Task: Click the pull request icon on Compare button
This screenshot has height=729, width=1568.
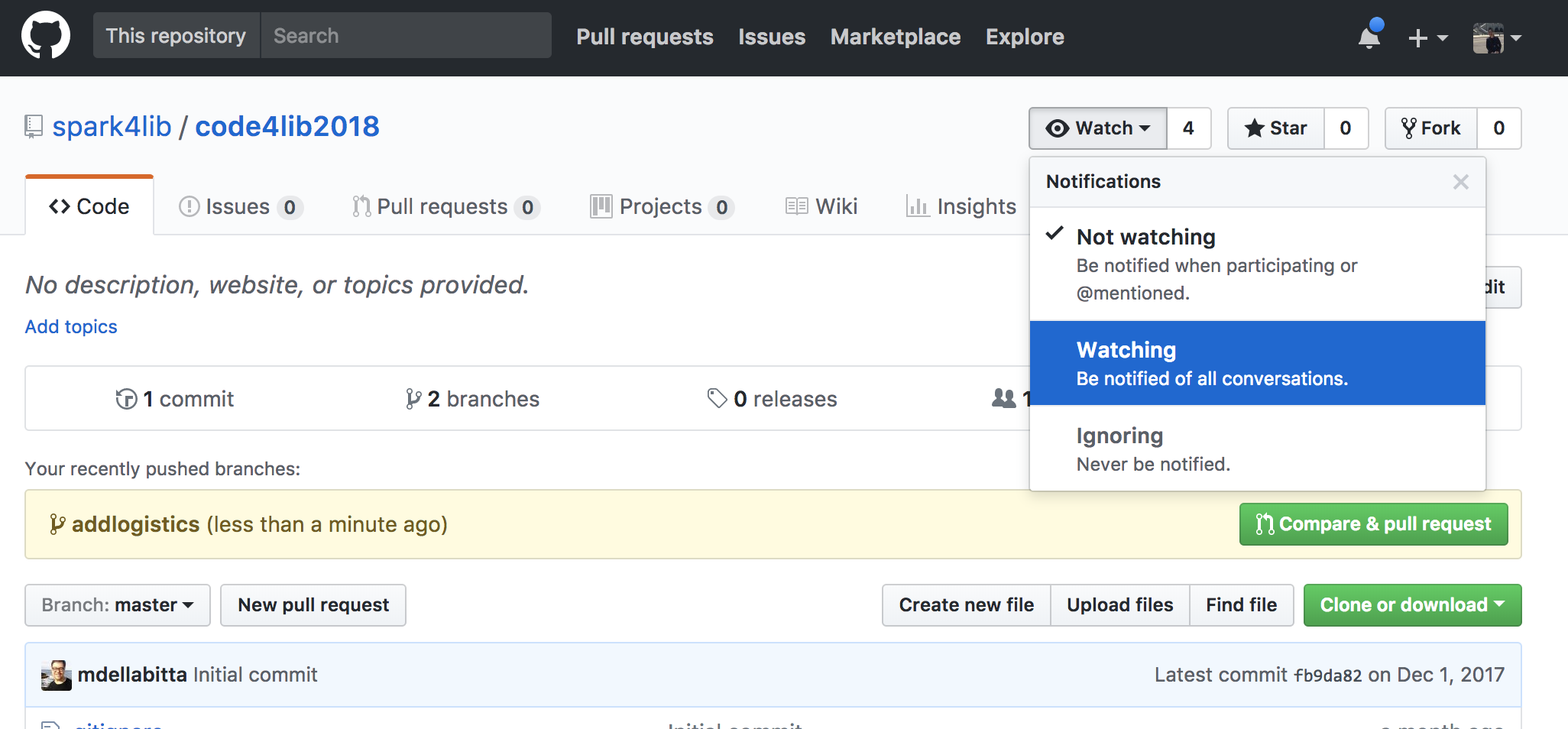Action: pyautogui.click(x=1265, y=524)
